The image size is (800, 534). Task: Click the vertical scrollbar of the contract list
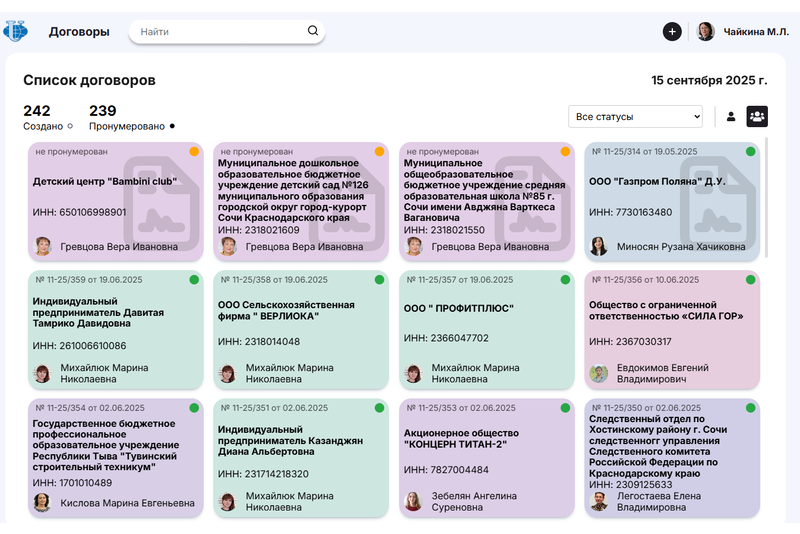pyautogui.click(x=766, y=199)
